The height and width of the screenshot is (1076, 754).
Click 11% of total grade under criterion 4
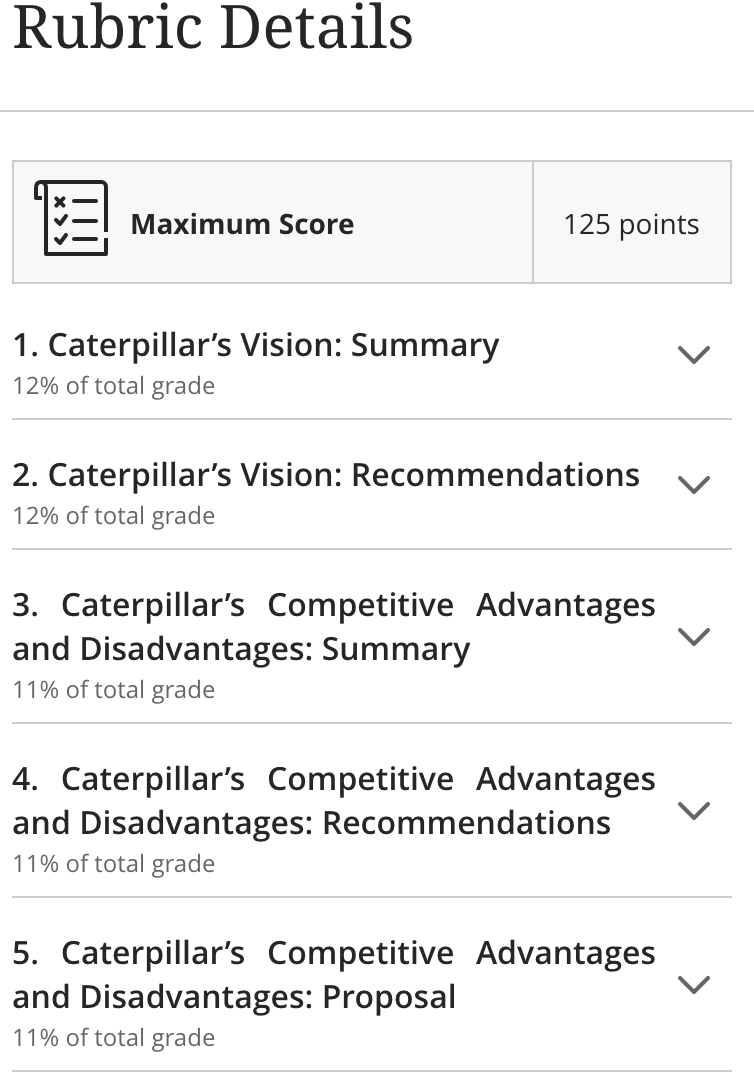pyautogui.click(x=114, y=863)
